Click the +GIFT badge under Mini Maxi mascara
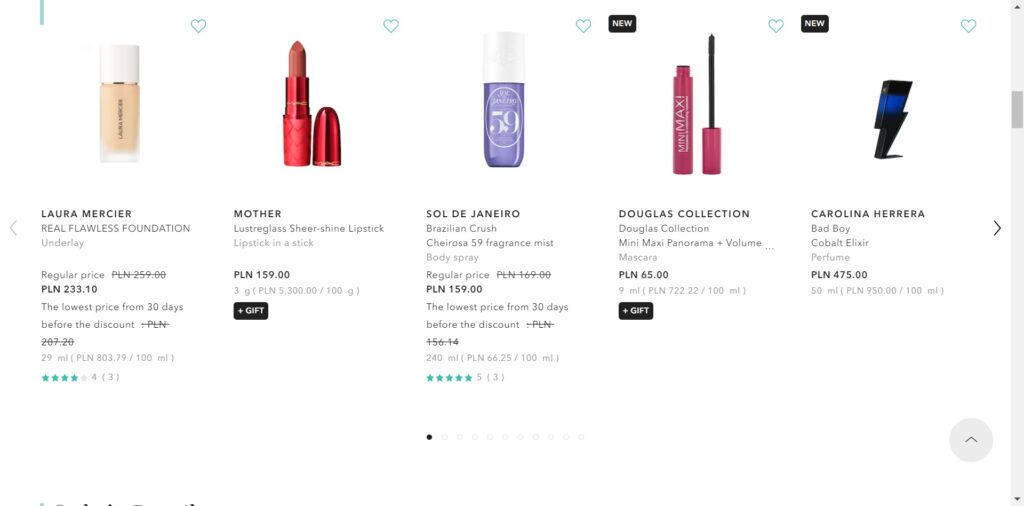 click(x=636, y=311)
